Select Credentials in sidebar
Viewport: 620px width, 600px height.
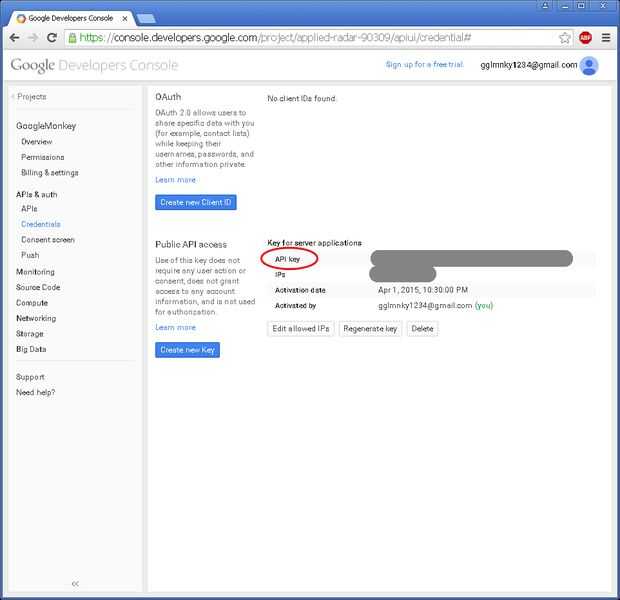tap(41, 224)
